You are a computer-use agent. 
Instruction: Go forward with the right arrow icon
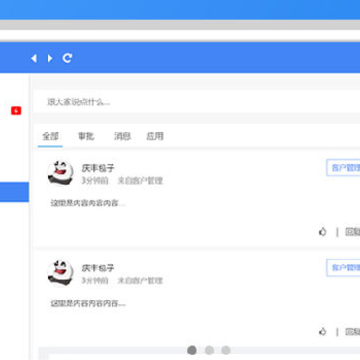(50, 58)
